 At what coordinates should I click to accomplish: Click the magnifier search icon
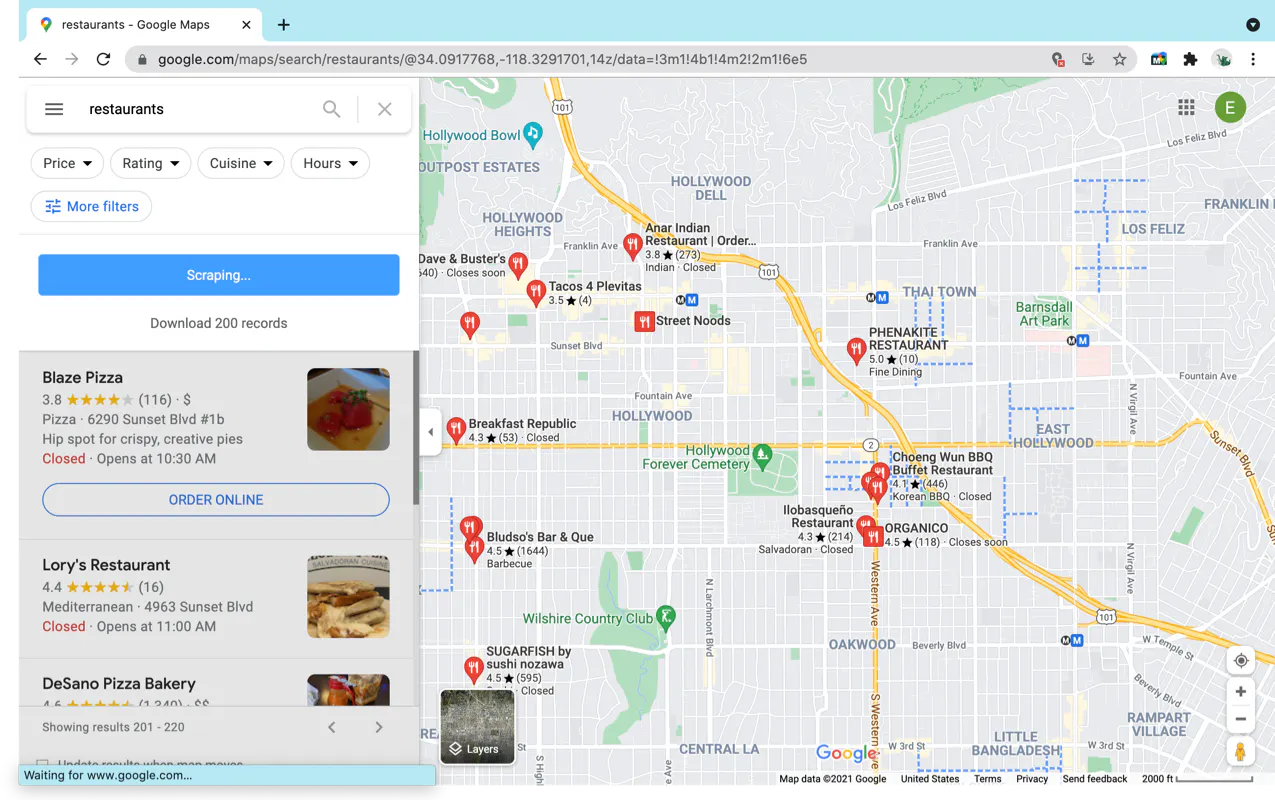click(331, 109)
